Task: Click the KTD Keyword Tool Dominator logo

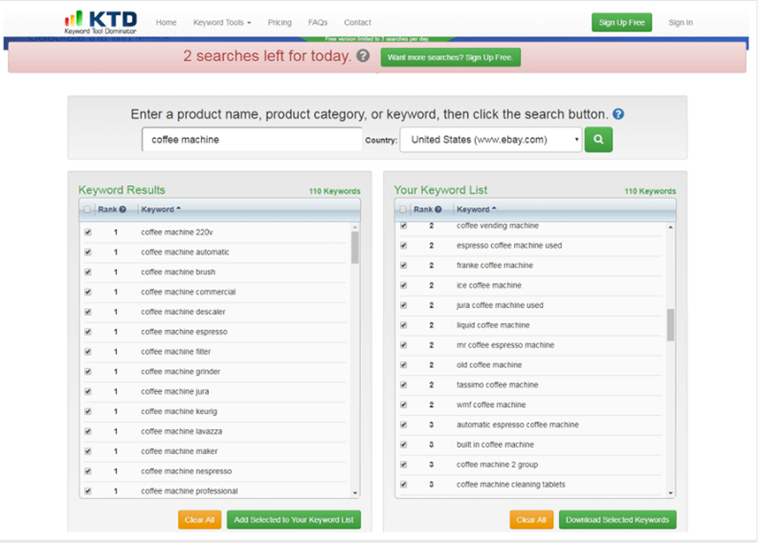Action: pos(101,22)
